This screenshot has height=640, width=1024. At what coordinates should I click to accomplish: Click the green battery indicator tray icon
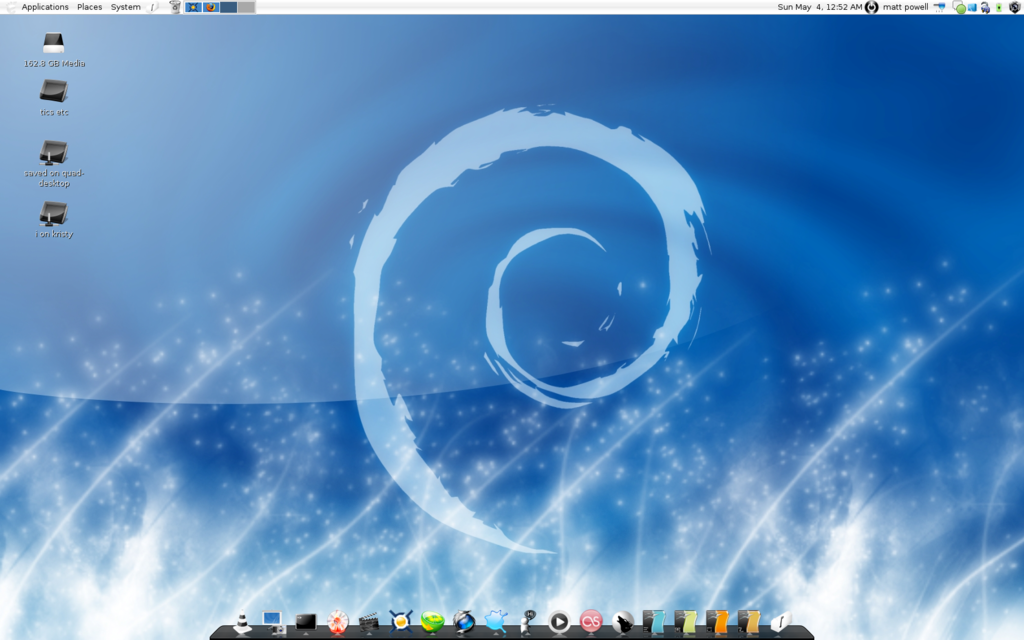[x=999, y=8]
